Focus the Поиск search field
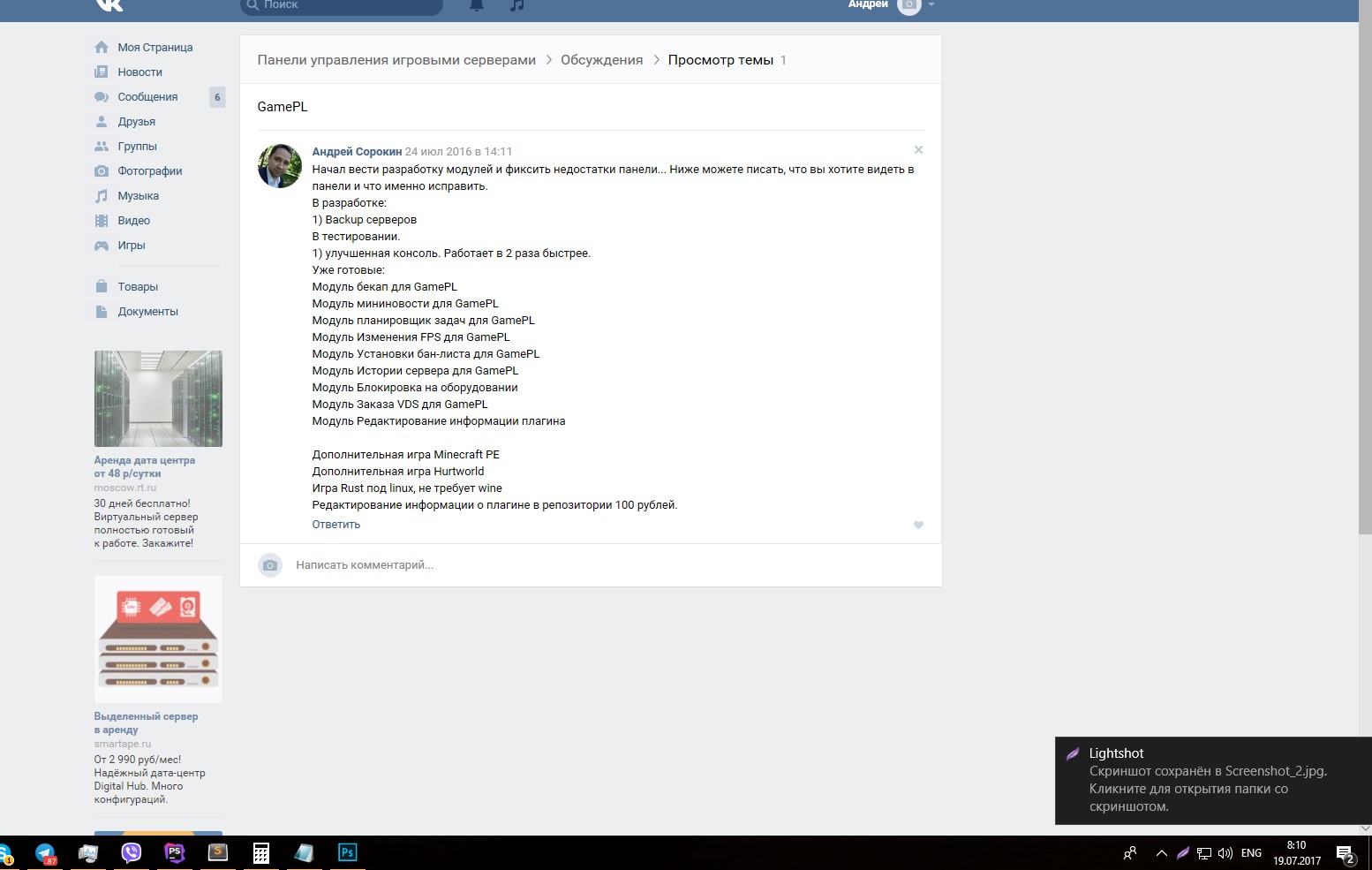1372x870 pixels. pos(341,5)
